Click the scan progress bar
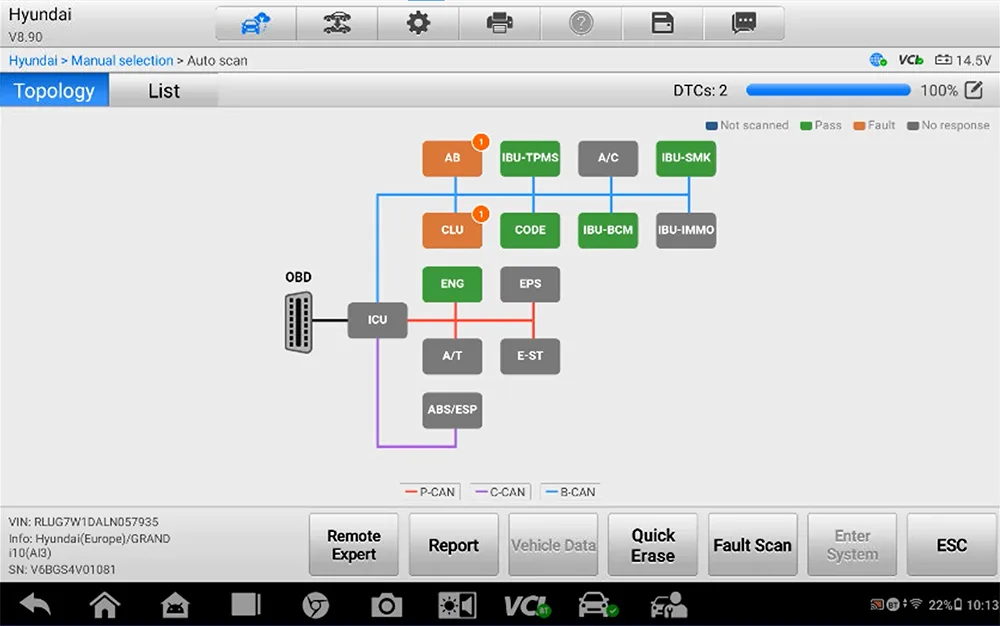The height and width of the screenshot is (626, 1000). [x=828, y=91]
